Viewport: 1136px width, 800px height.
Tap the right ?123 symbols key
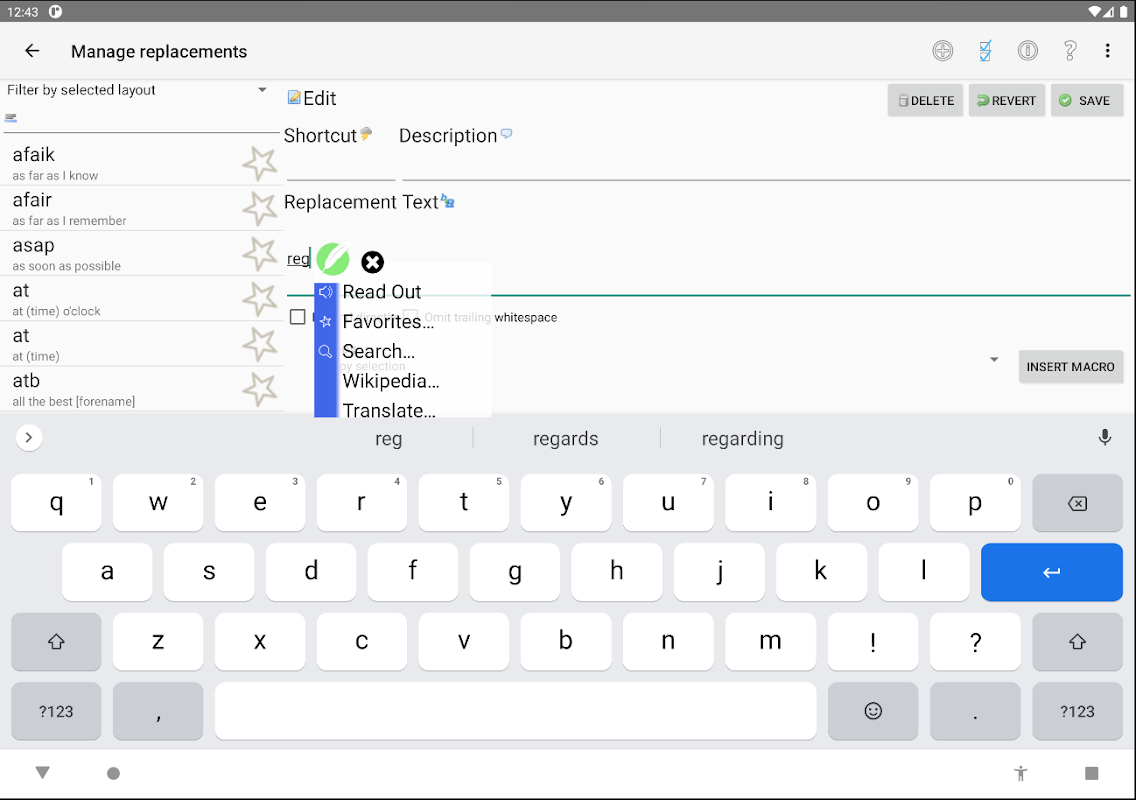click(1077, 711)
